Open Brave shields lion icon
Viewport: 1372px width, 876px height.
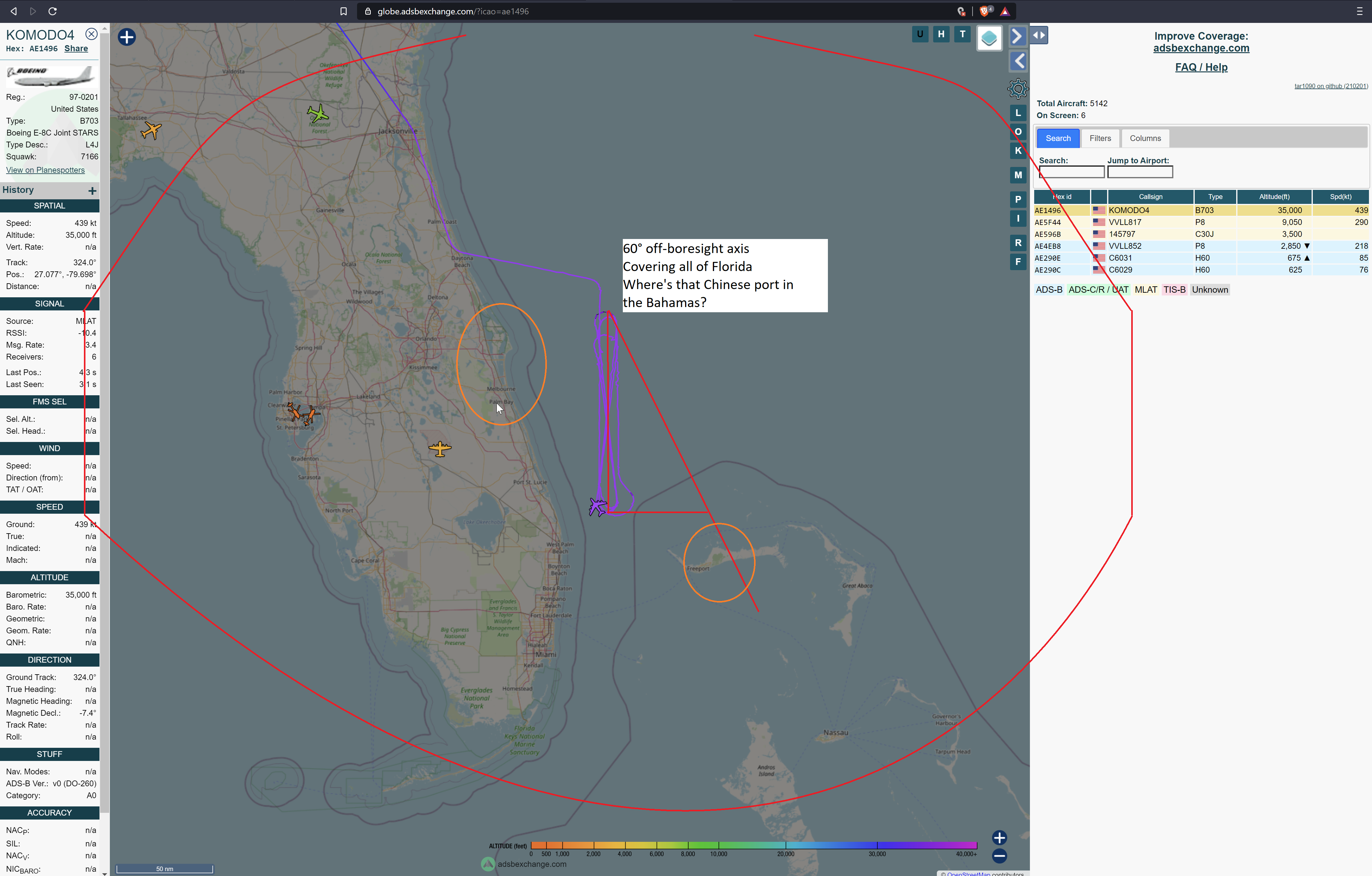[x=985, y=11]
